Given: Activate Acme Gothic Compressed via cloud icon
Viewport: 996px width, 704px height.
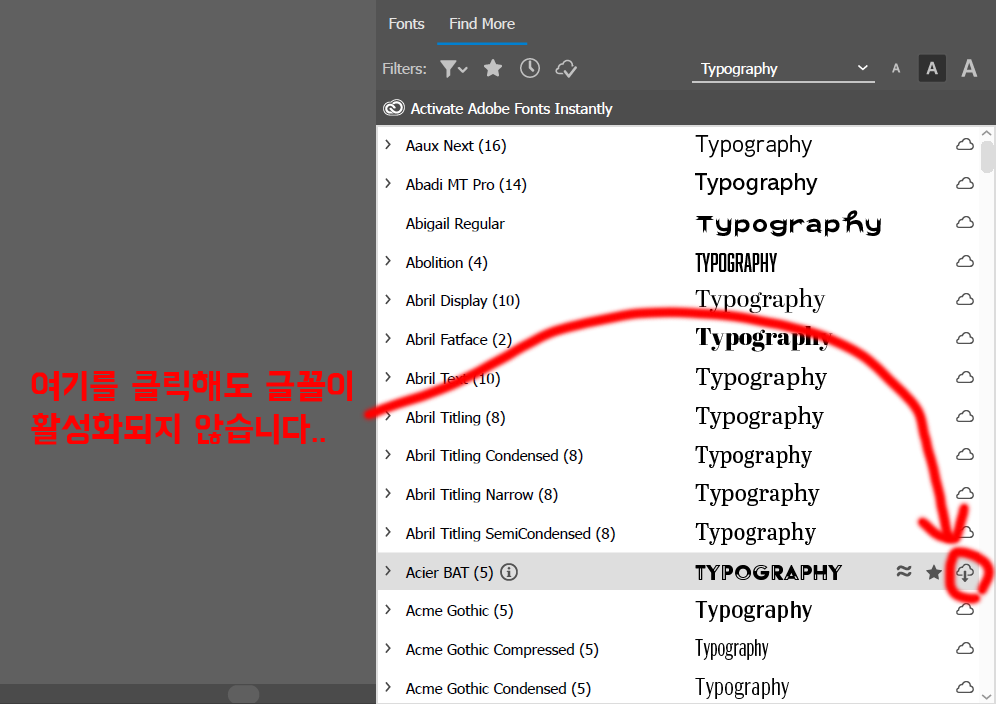Looking at the screenshot, I should coord(965,649).
